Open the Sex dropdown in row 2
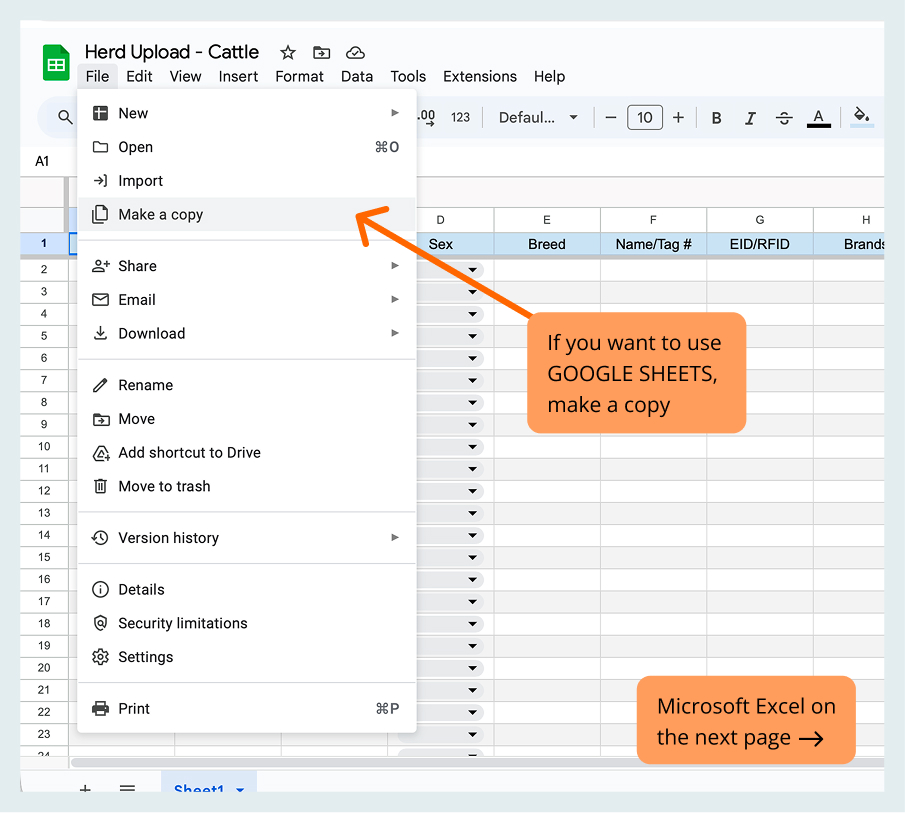The width and height of the screenshot is (905, 813). tap(472, 270)
